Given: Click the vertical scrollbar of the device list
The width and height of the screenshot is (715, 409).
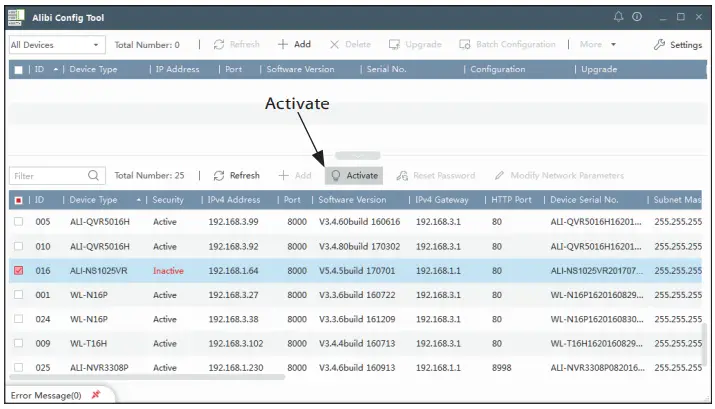Looking at the screenshot, I should (705, 342).
